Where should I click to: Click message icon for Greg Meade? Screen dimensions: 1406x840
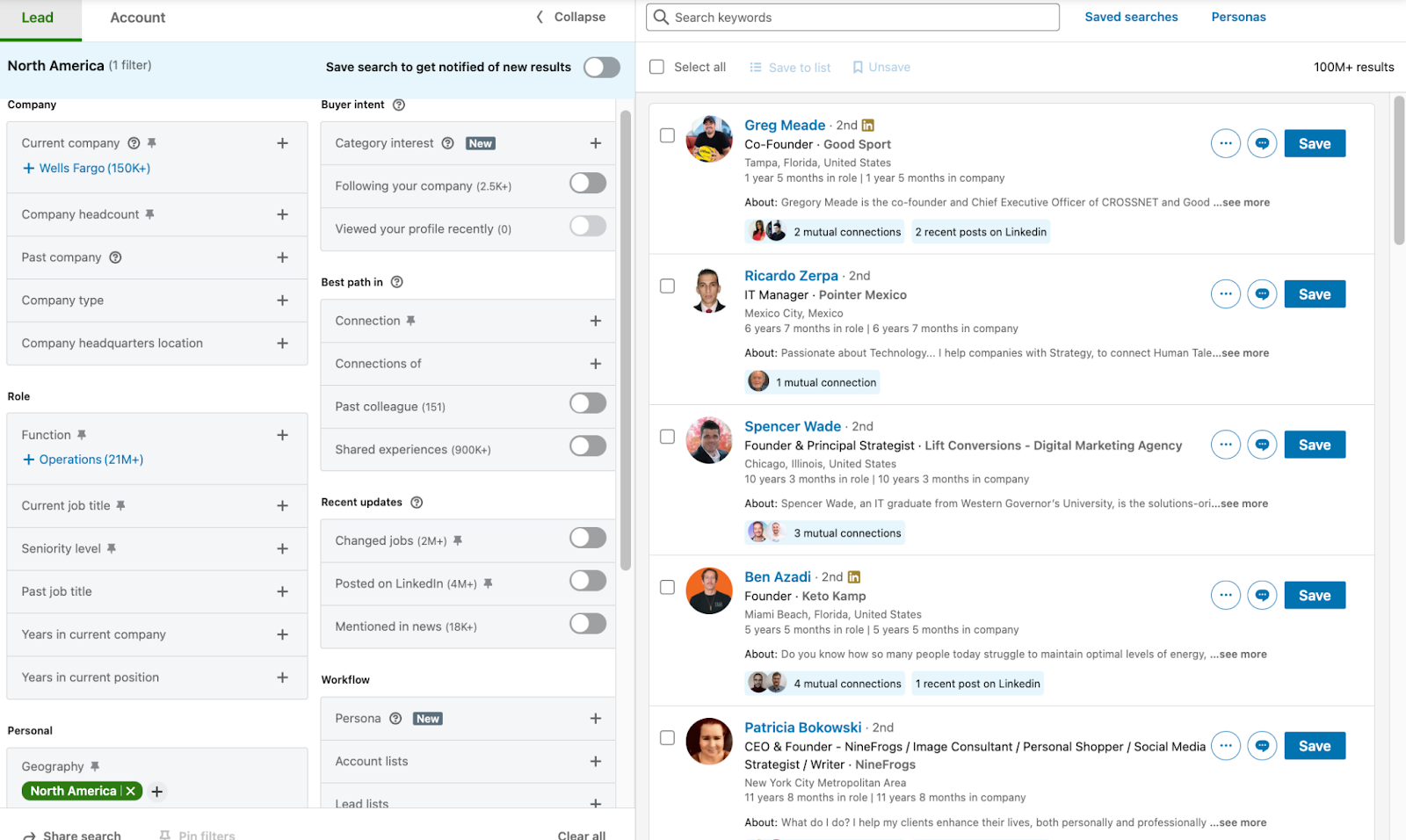click(x=1262, y=143)
